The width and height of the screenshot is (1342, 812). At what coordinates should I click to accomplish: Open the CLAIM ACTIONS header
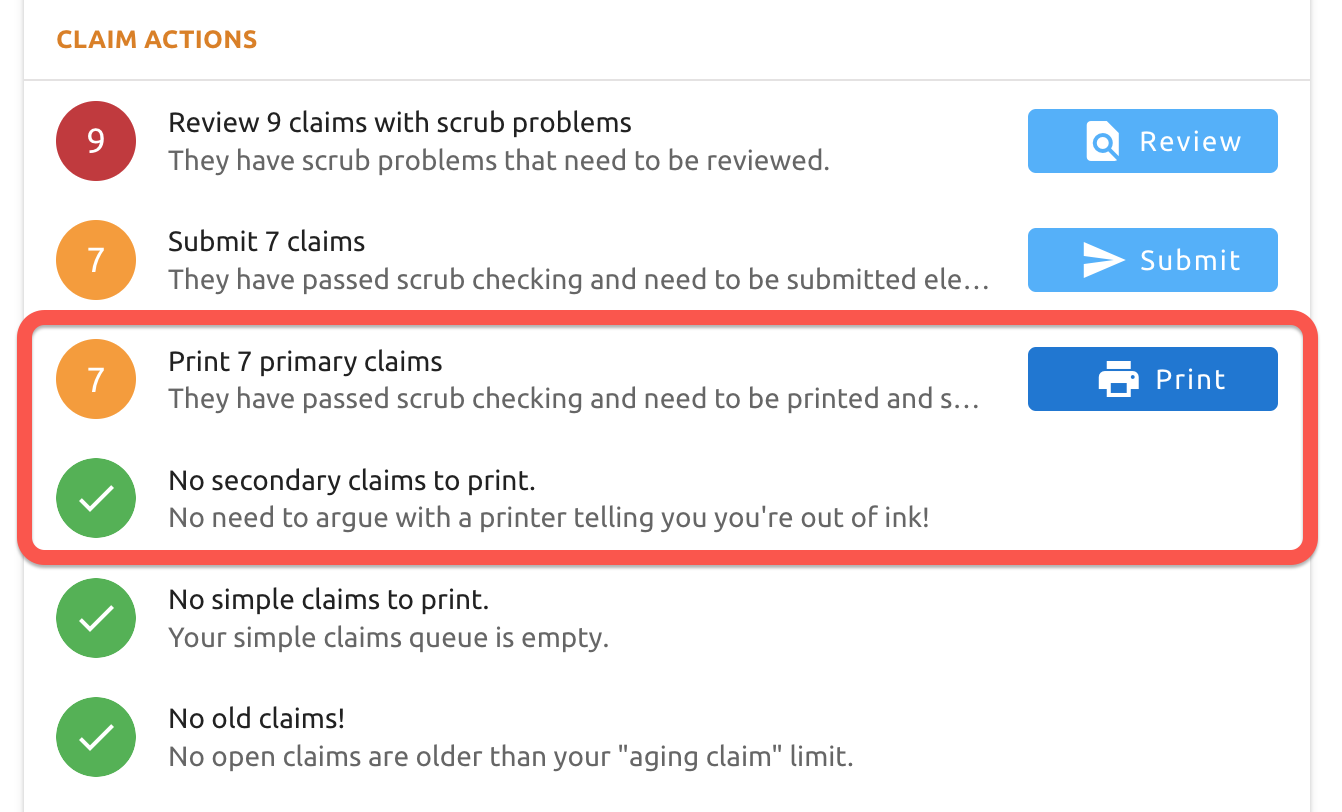[156, 39]
